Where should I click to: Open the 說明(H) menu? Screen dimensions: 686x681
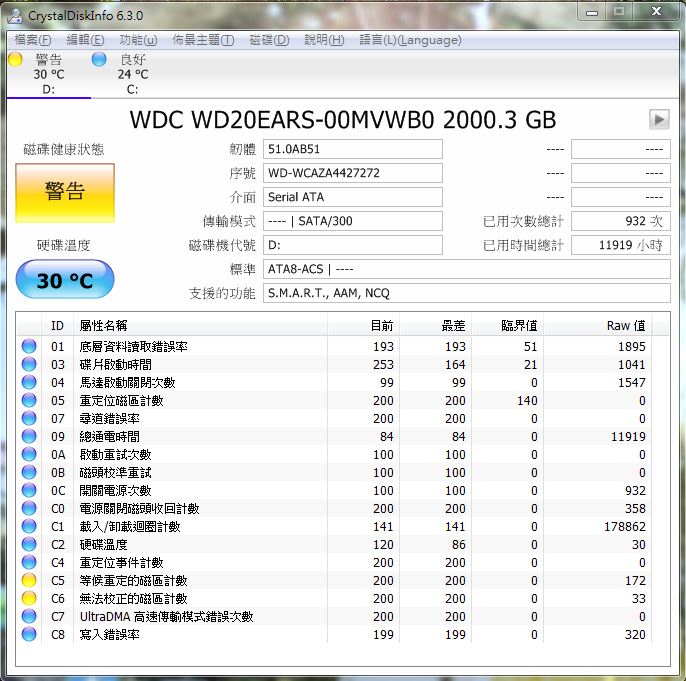point(324,40)
